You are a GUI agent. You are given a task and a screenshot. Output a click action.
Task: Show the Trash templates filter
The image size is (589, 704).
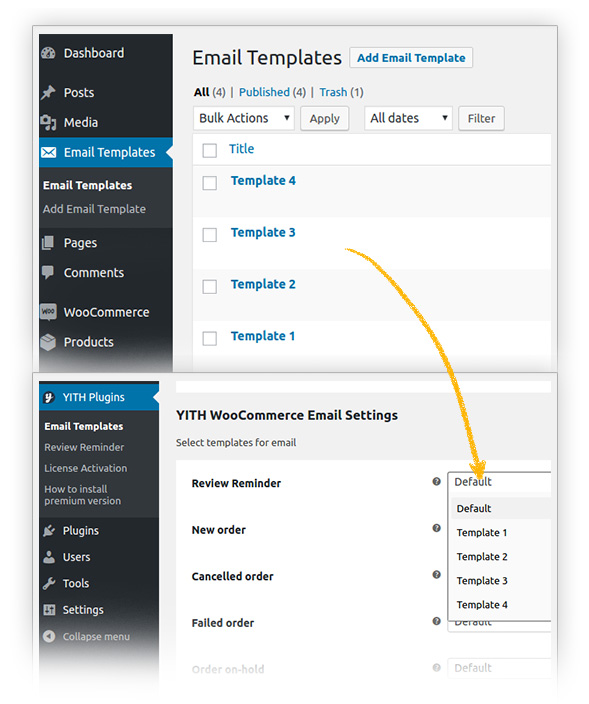(333, 92)
